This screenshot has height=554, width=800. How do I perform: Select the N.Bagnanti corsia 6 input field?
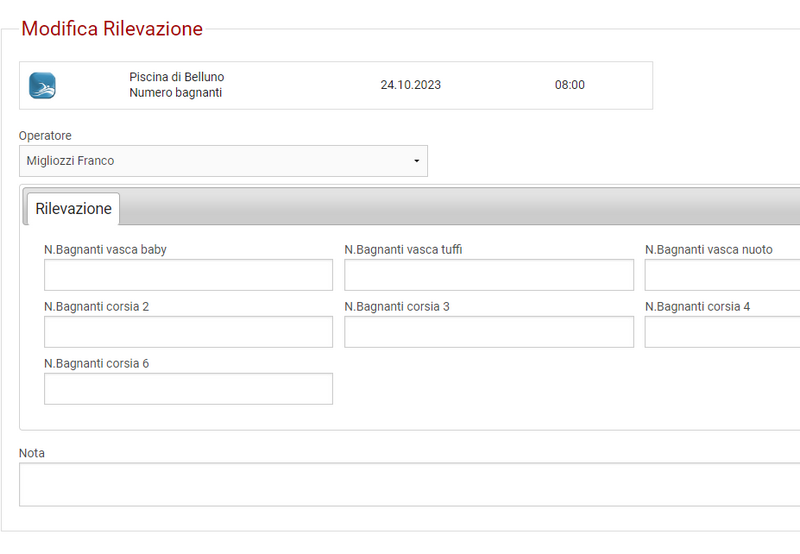[x=188, y=389]
